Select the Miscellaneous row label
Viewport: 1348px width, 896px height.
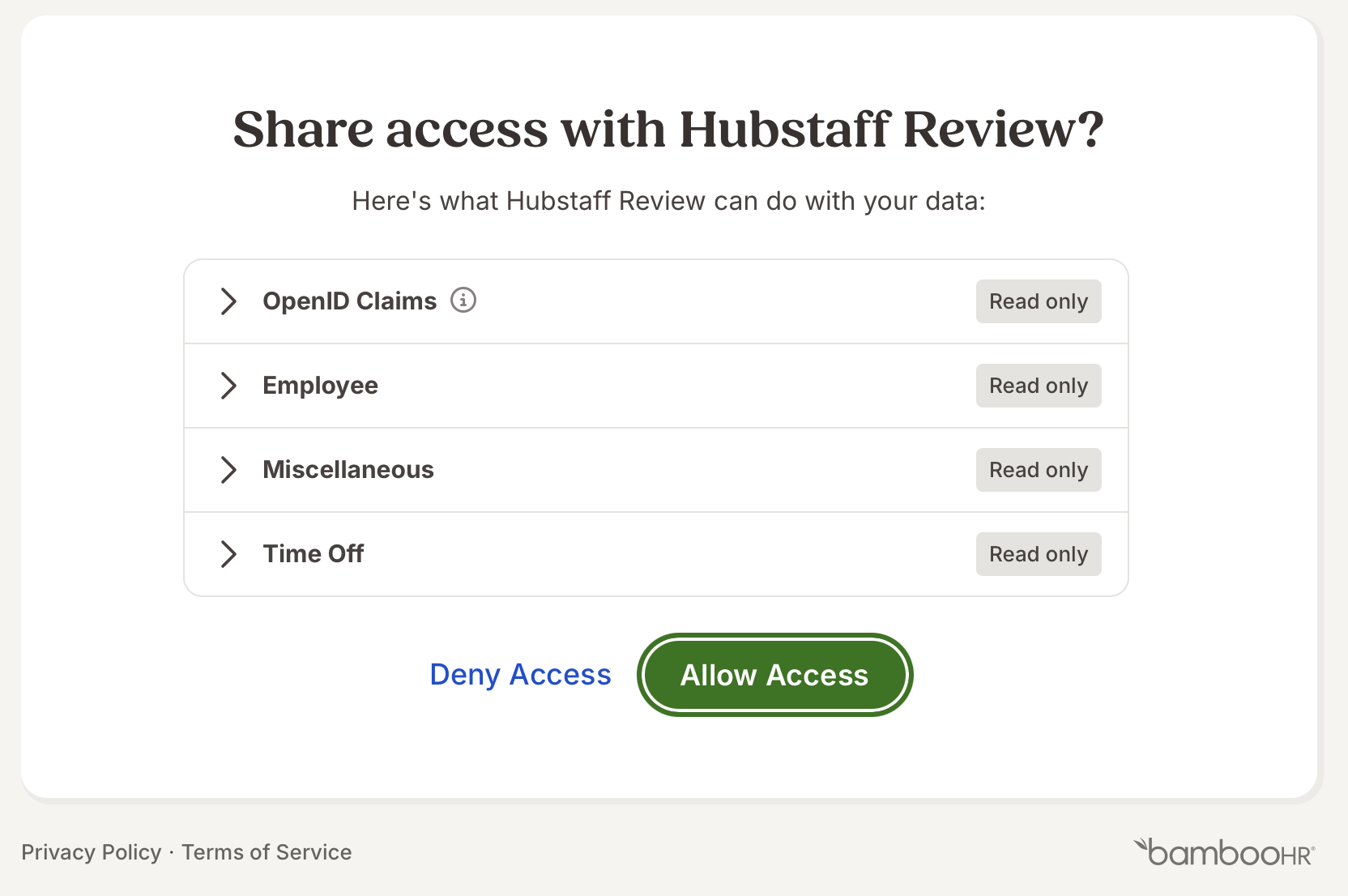click(348, 470)
